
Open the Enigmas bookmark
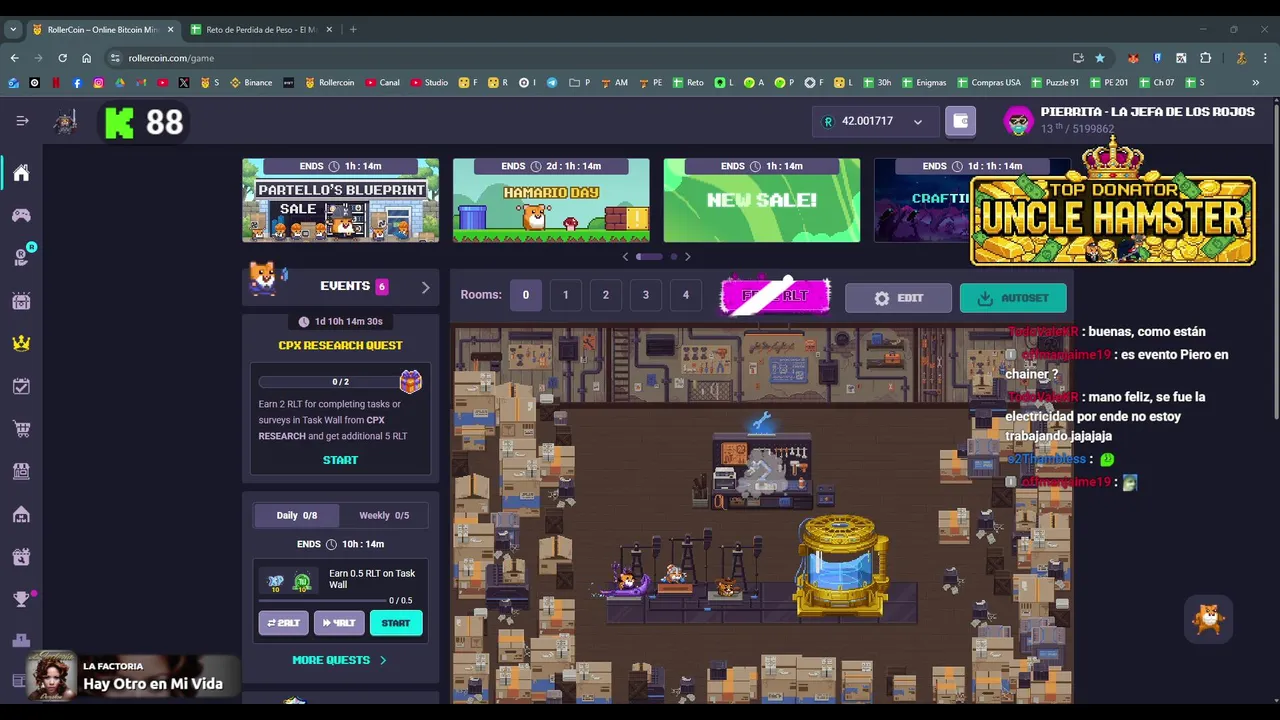coord(923,82)
